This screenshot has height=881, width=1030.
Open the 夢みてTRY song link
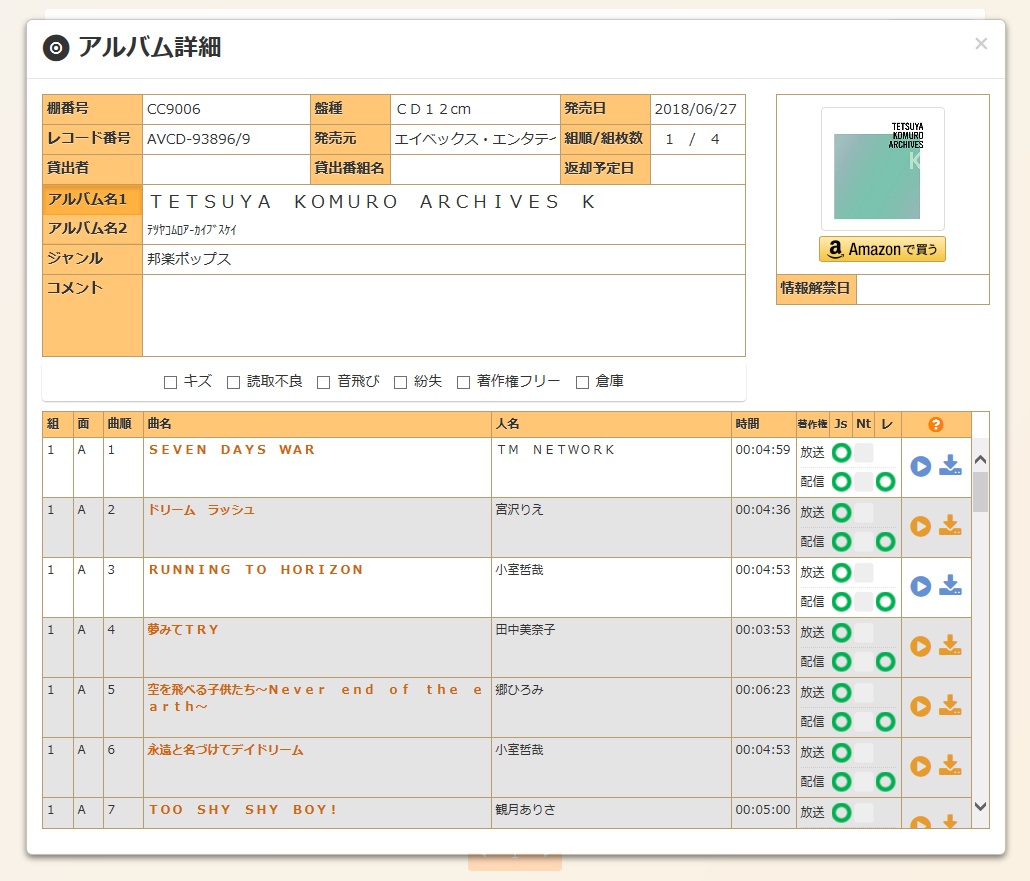[183, 629]
